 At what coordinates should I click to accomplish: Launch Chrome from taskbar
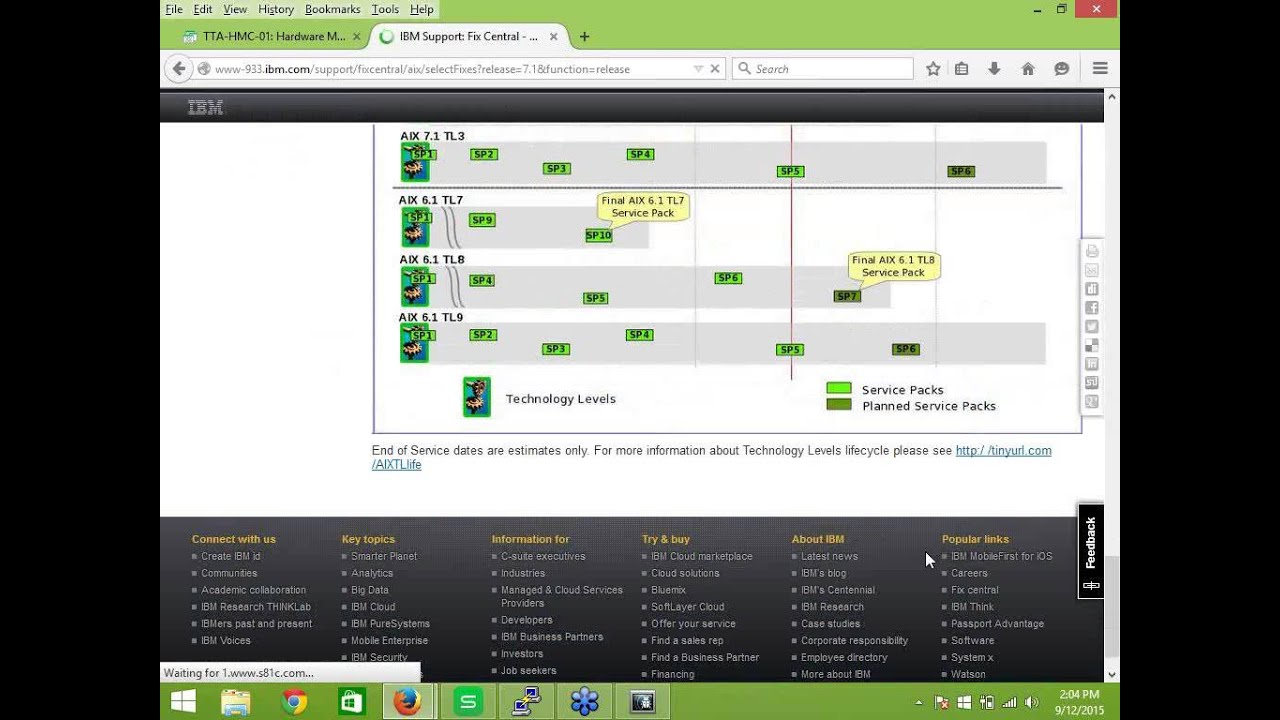pos(294,702)
